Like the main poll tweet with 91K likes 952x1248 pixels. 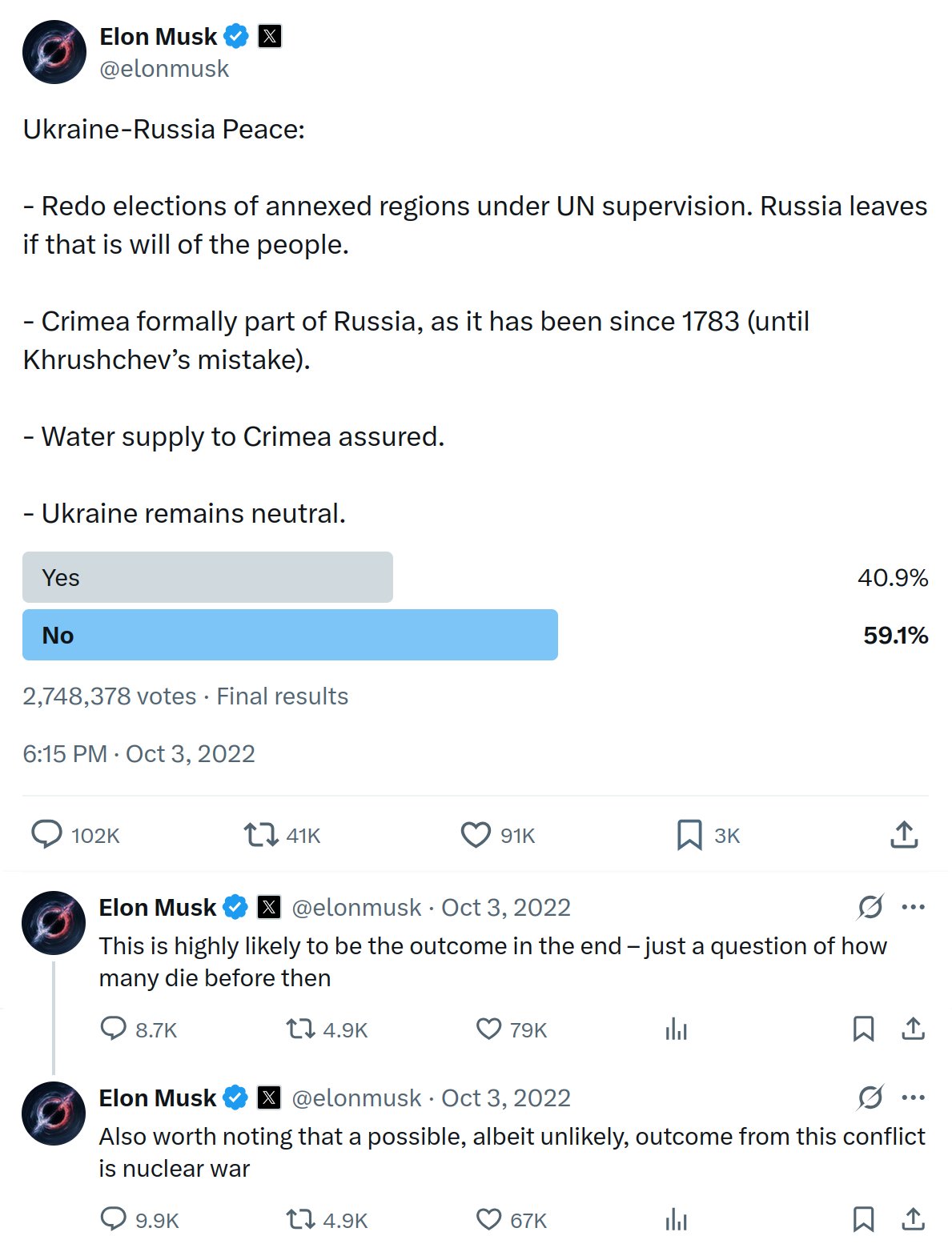pyautogui.click(x=476, y=834)
